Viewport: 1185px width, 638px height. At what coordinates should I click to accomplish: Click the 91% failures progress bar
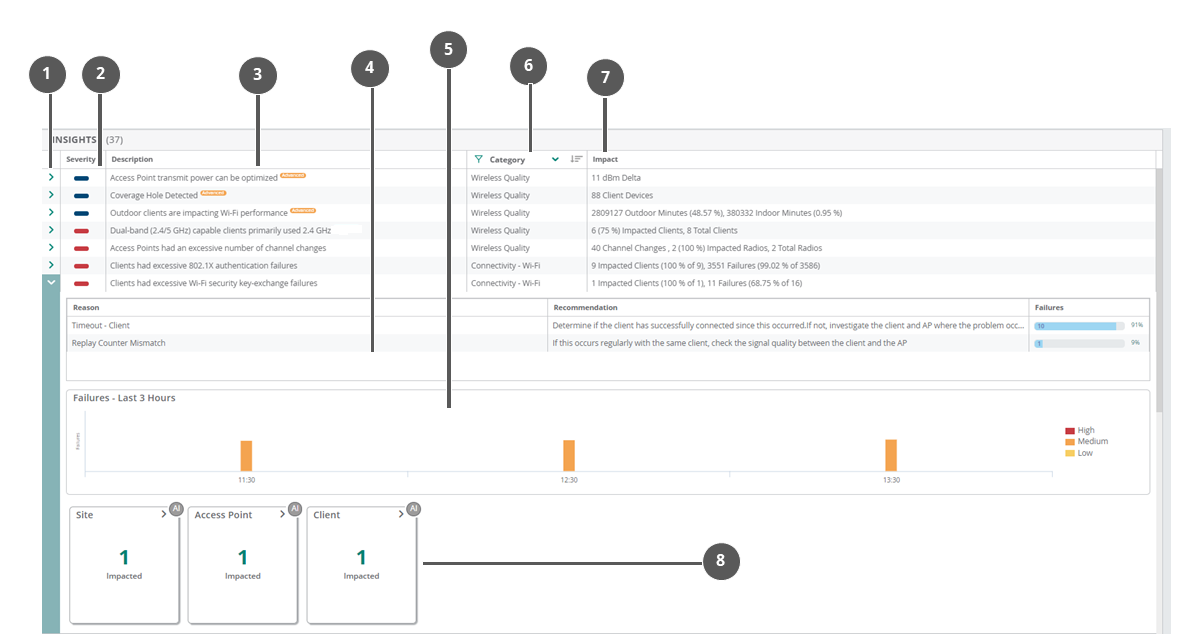(1079, 326)
